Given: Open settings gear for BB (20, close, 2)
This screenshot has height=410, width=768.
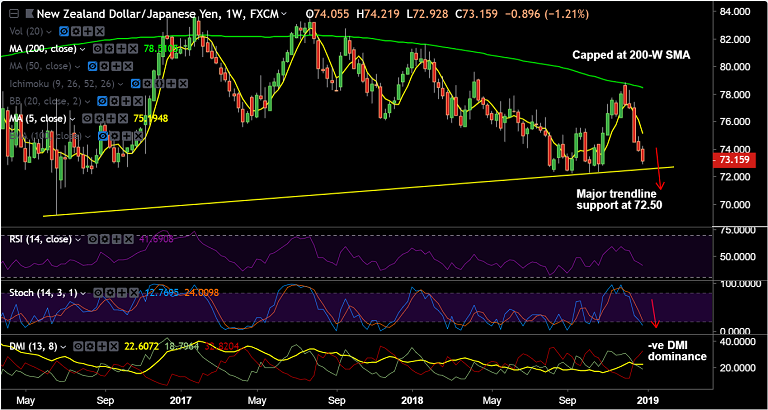Looking at the screenshot, I should tap(114, 101).
